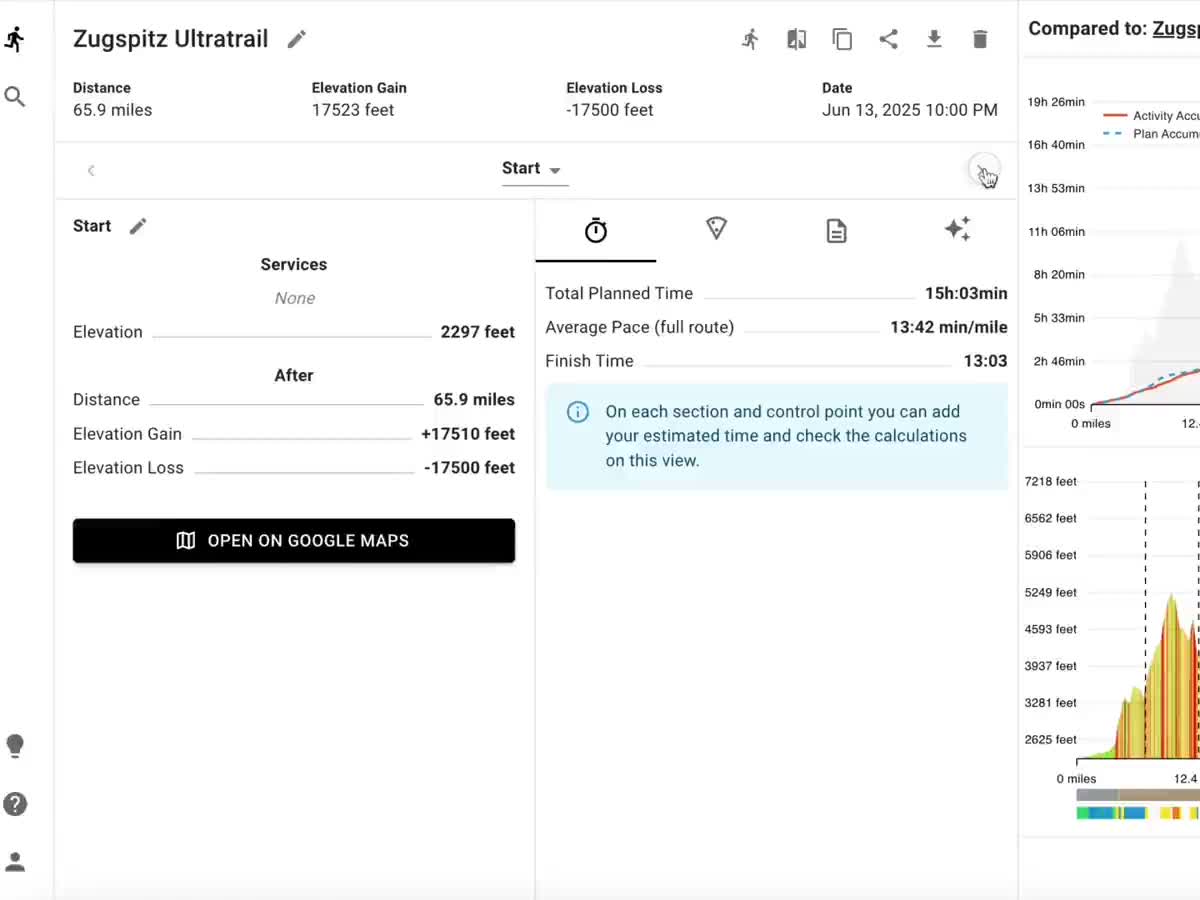1200x900 pixels.
Task: Go to the next control point chevron
Action: [983, 170]
